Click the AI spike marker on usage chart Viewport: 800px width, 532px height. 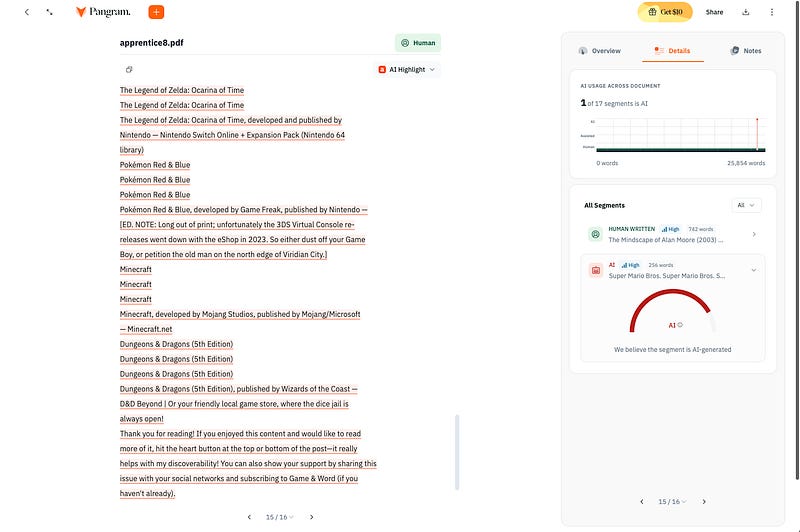[x=757, y=134]
